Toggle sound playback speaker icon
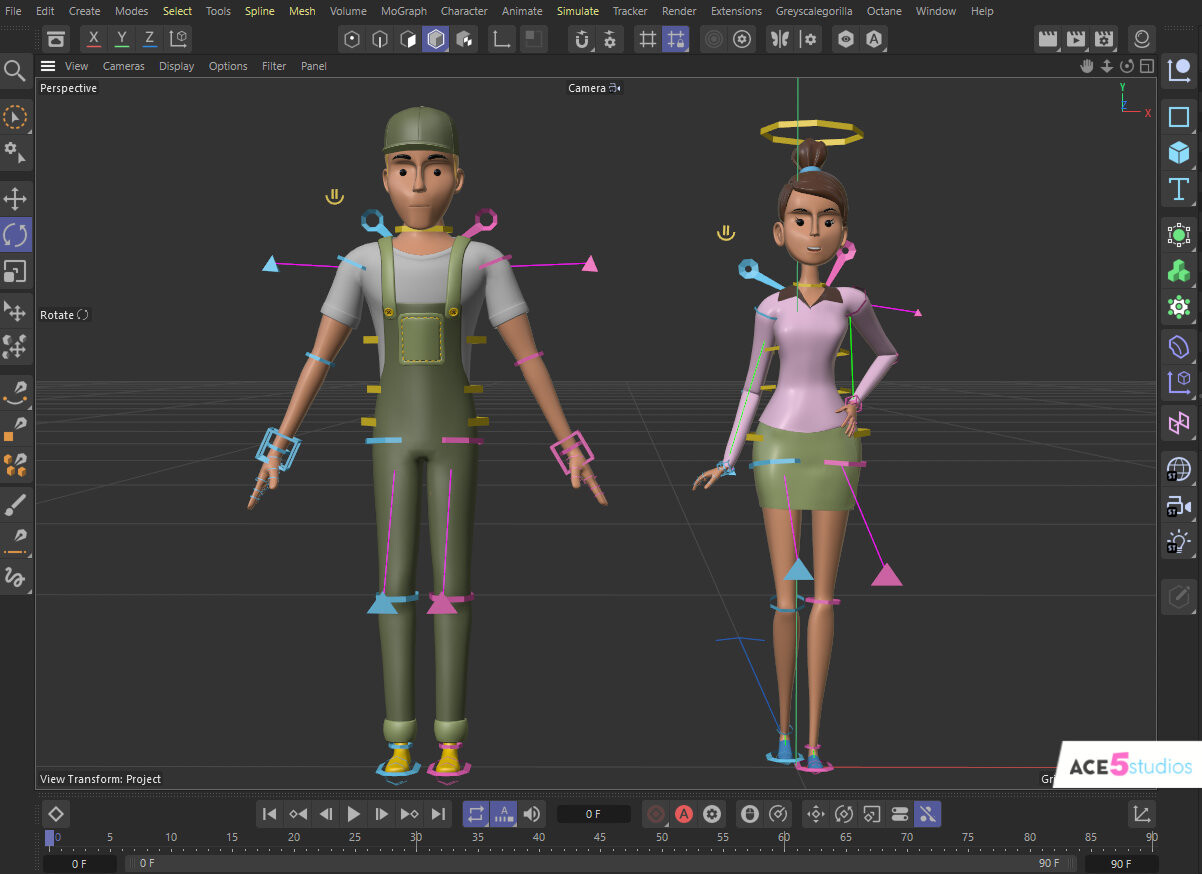 pyautogui.click(x=532, y=814)
